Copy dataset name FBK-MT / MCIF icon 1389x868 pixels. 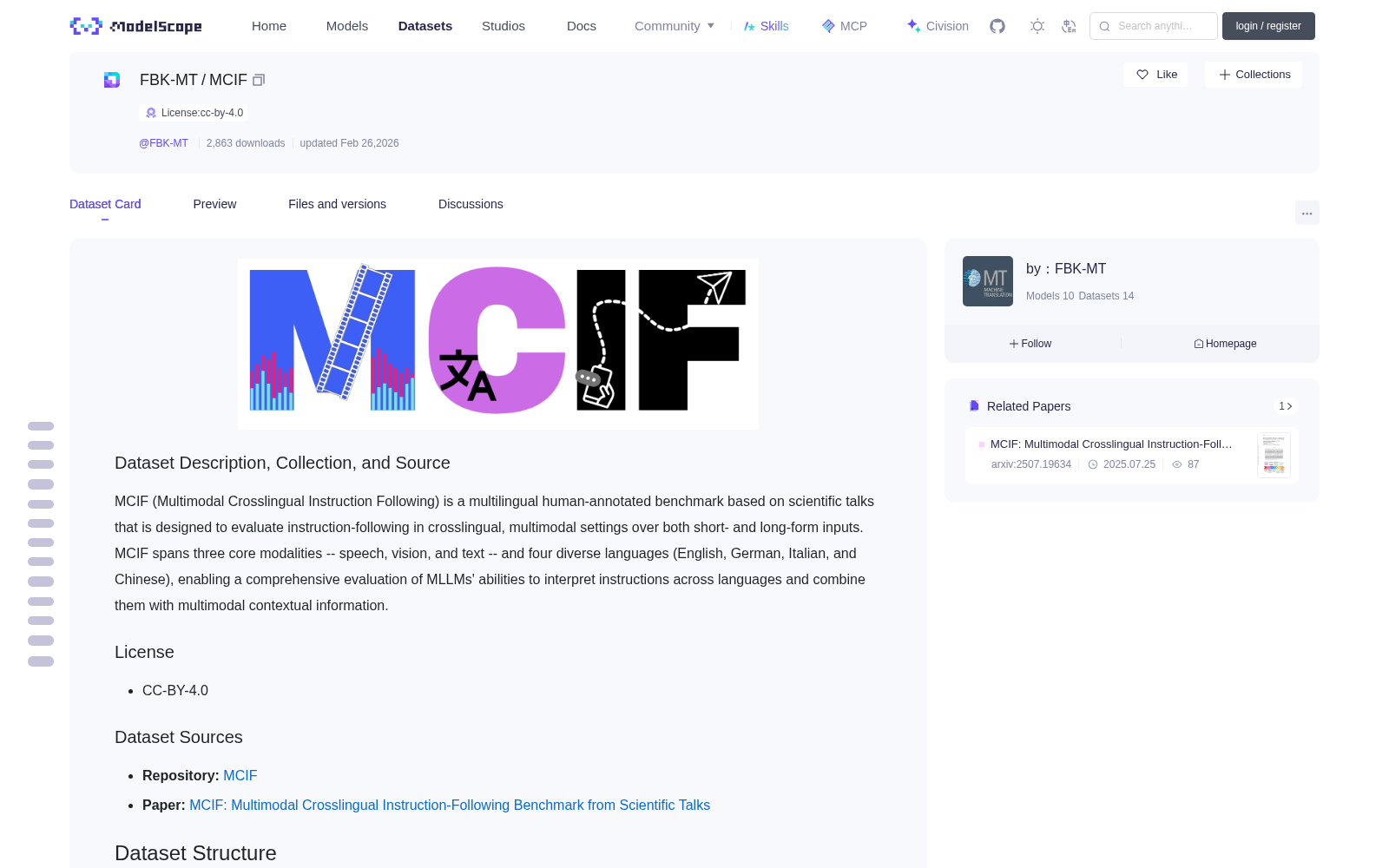coord(259,80)
